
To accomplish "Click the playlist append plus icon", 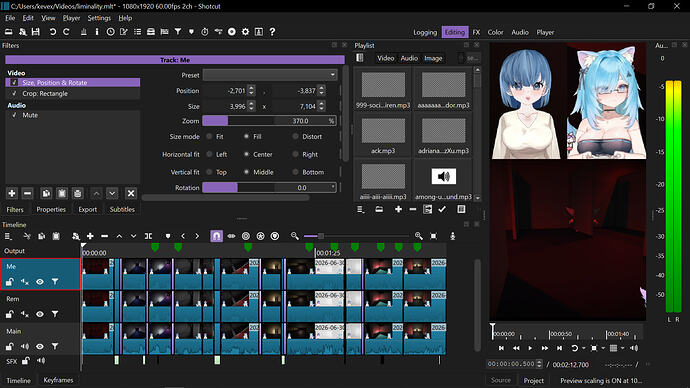I will [x=398, y=209].
